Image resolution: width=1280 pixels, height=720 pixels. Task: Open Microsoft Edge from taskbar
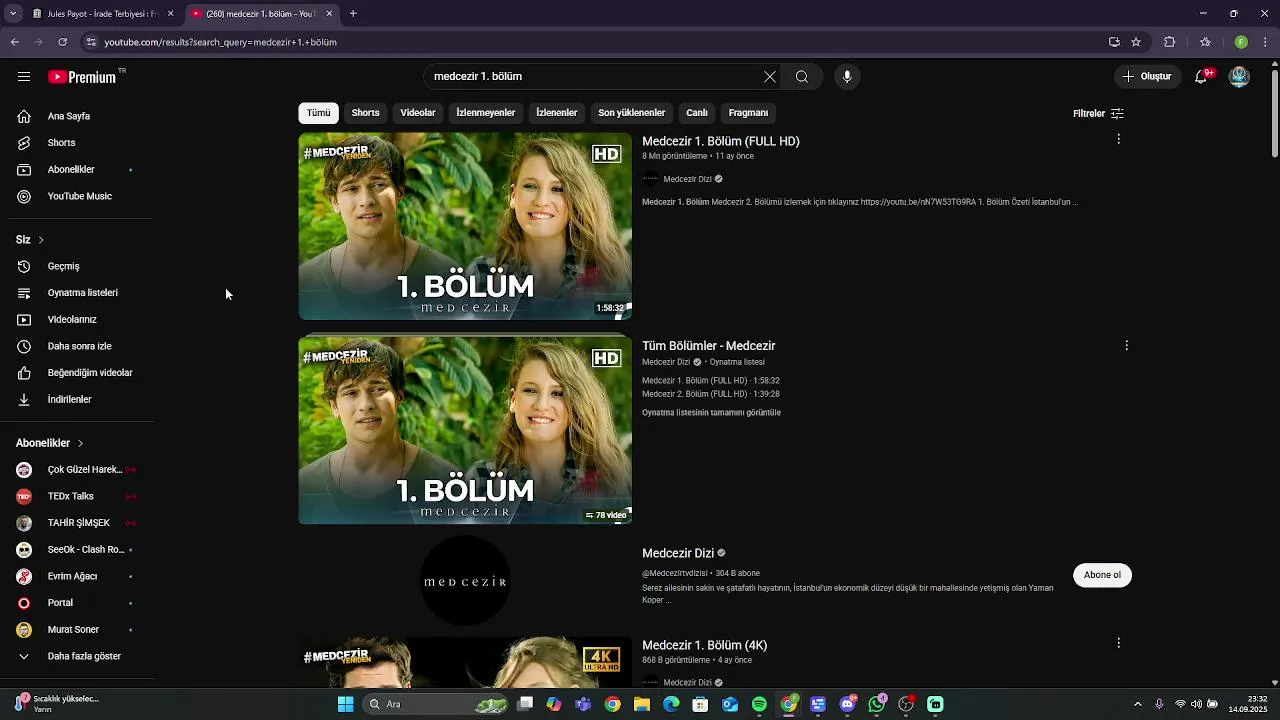click(x=671, y=704)
